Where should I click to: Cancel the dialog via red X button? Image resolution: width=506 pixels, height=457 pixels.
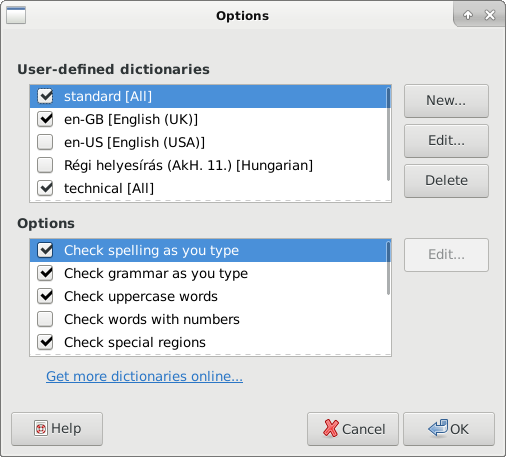[353, 429]
